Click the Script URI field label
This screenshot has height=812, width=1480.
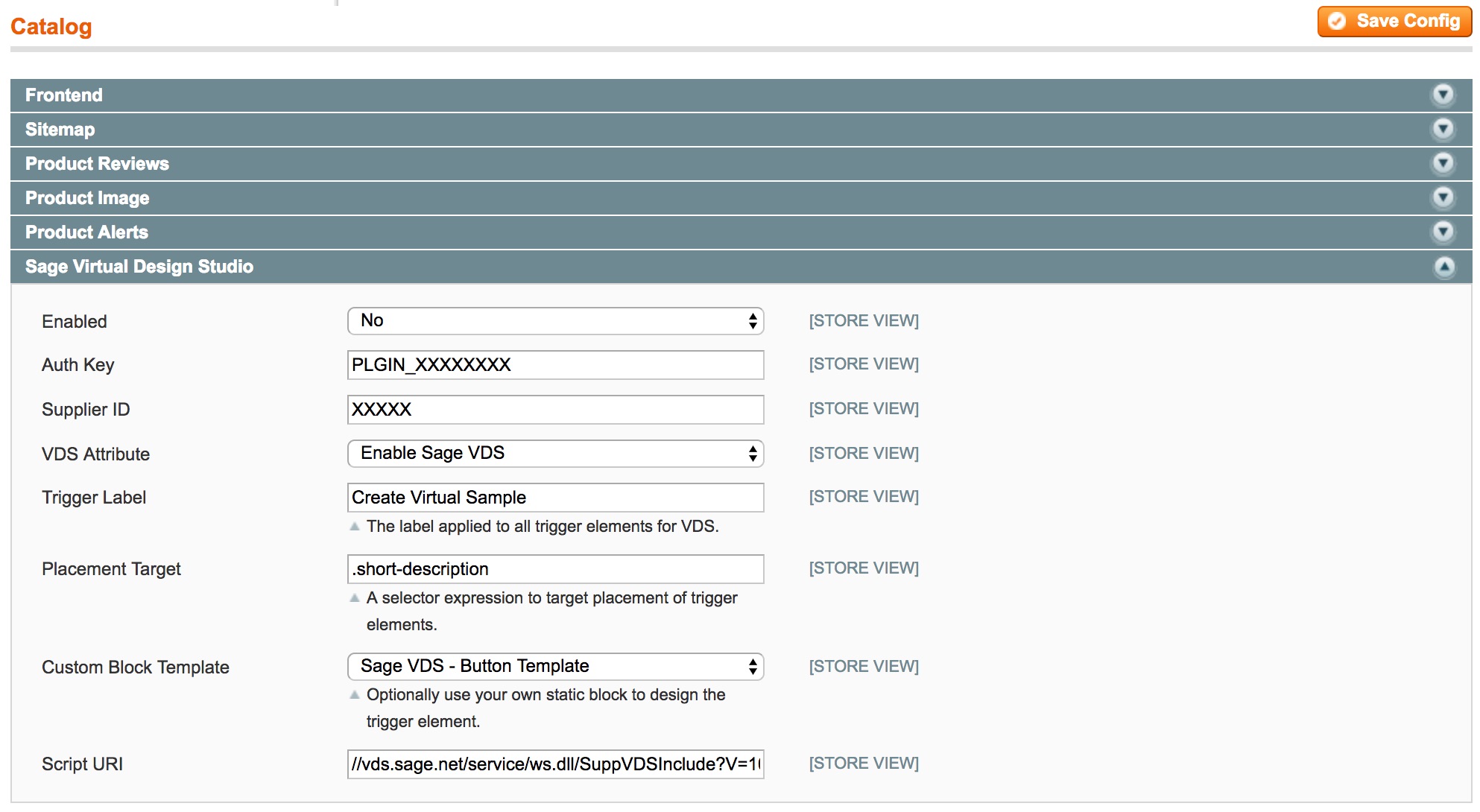click(82, 764)
